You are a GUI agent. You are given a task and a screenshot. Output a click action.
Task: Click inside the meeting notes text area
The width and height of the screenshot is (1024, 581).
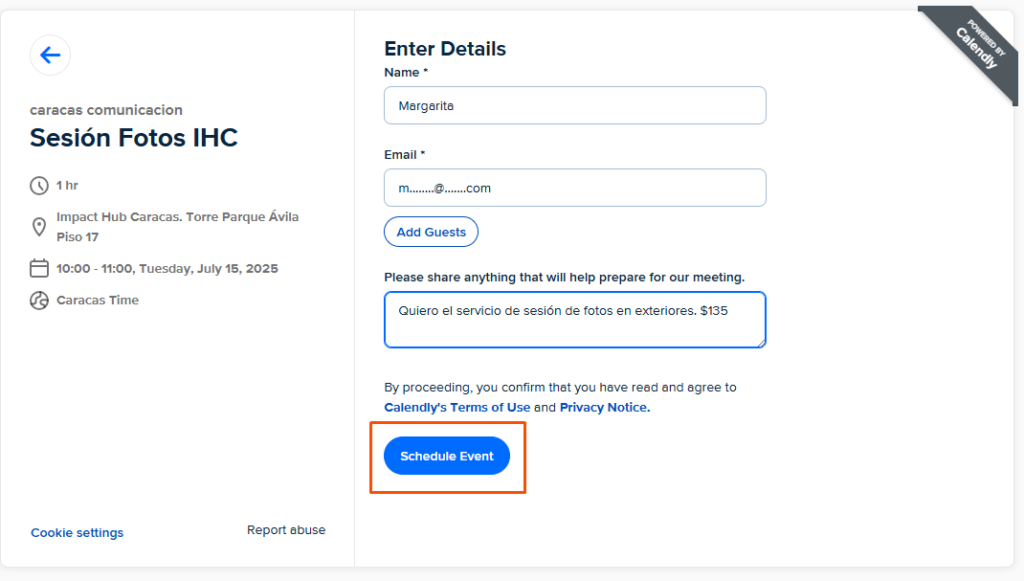pyautogui.click(x=575, y=320)
